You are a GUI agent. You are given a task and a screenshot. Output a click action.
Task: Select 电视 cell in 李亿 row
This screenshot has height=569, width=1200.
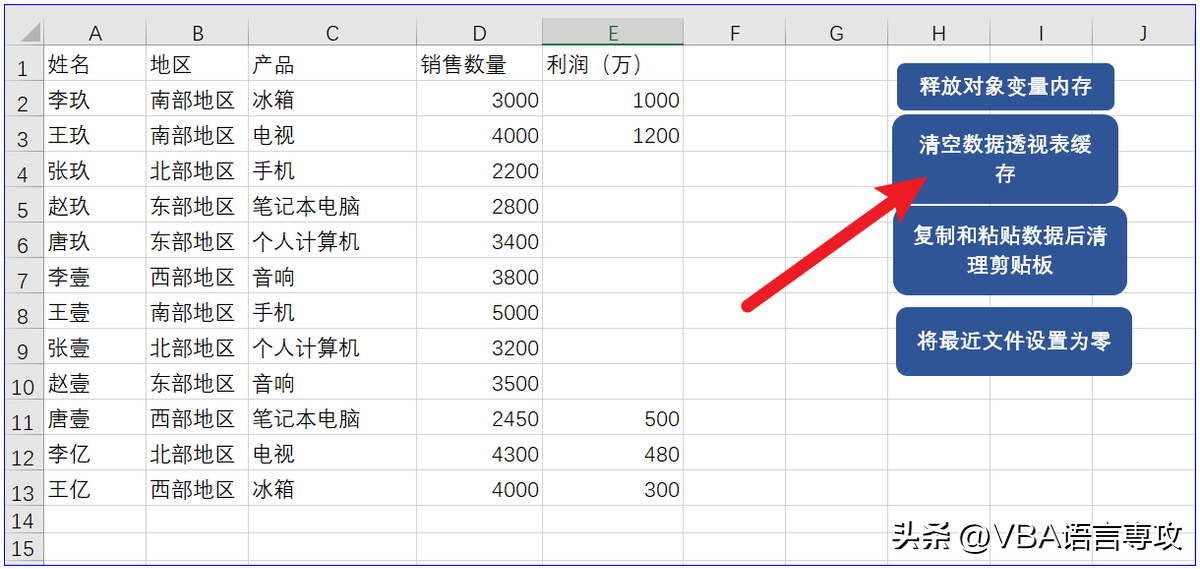[332, 454]
